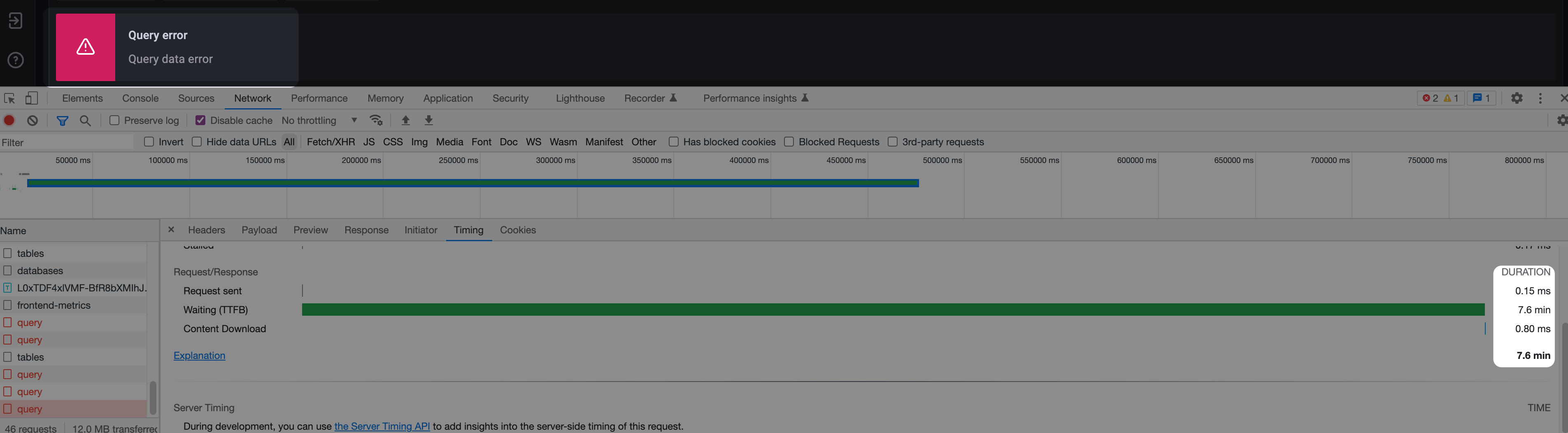Export network log as HAR
Screen dimensions: 1568x433
click(428, 120)
